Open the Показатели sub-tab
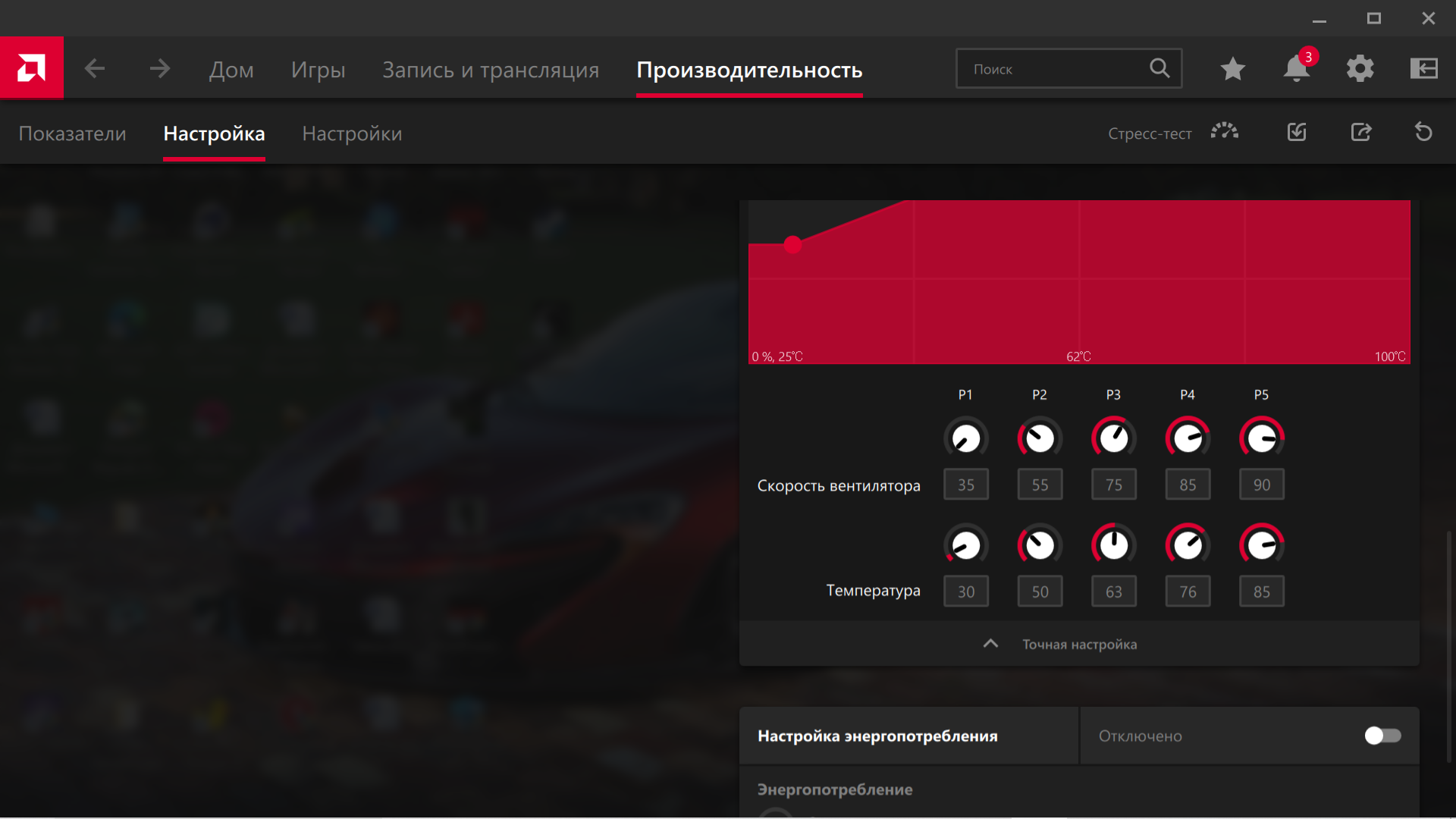The width and height of the screenshot is (1456, 819). click(72, 133)
